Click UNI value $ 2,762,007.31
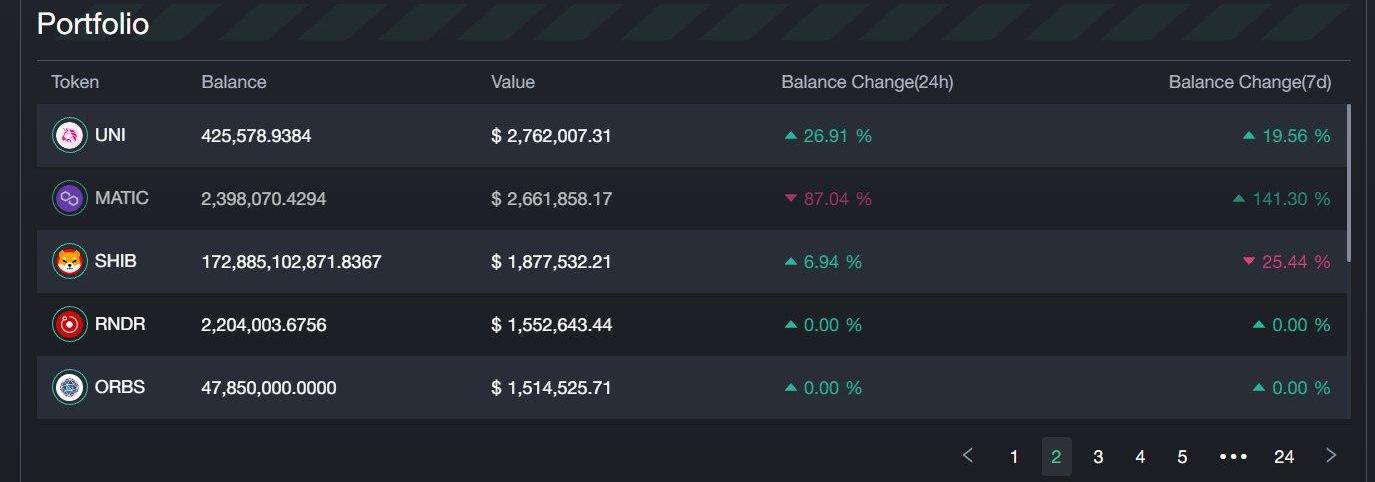The height and width of the screenshot is (482, 1375). (x=552, y=136)
